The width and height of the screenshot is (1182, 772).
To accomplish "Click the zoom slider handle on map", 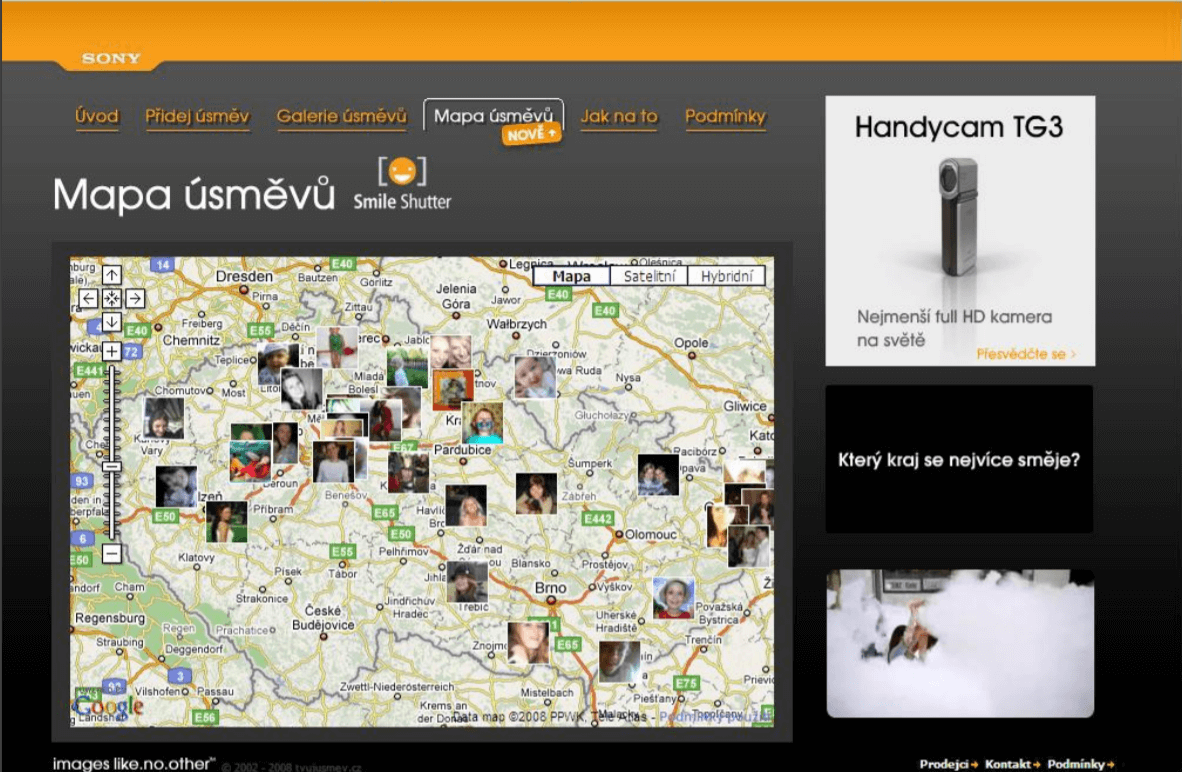I will tap(112, 467).
